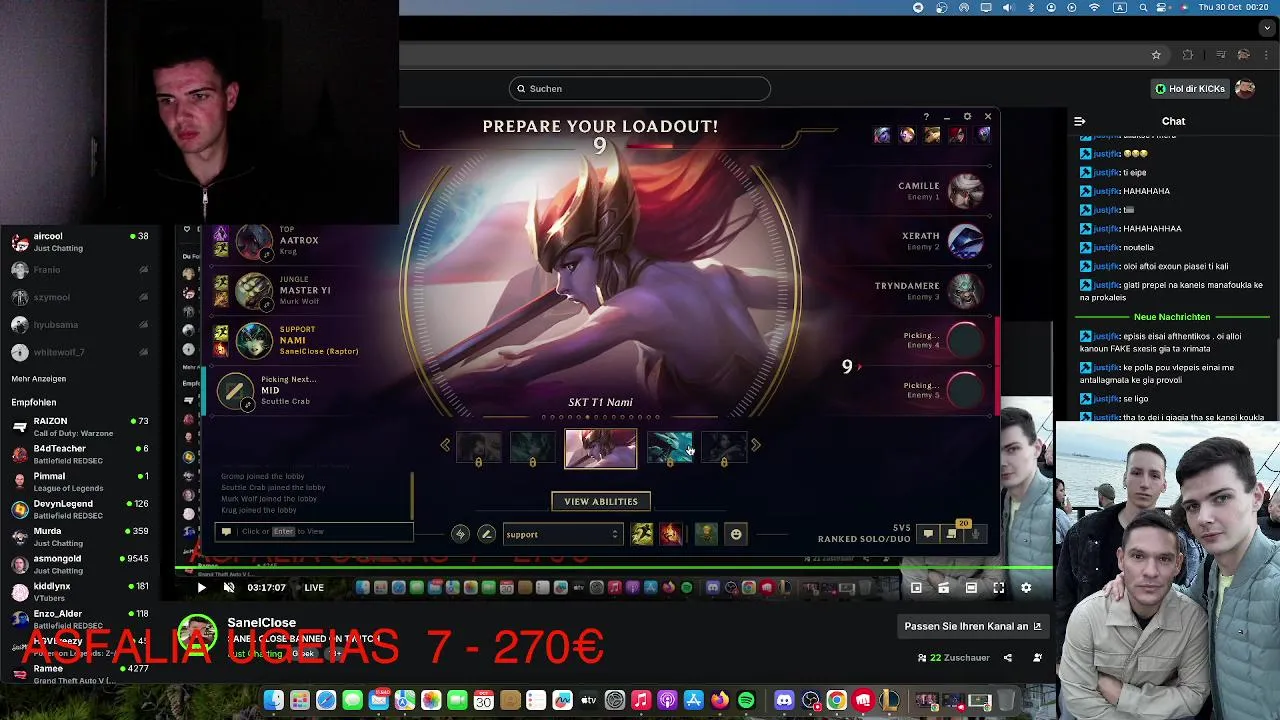
Task: Jump to Neue Nachrichten in chat
Action: [x=1172, y=317]
